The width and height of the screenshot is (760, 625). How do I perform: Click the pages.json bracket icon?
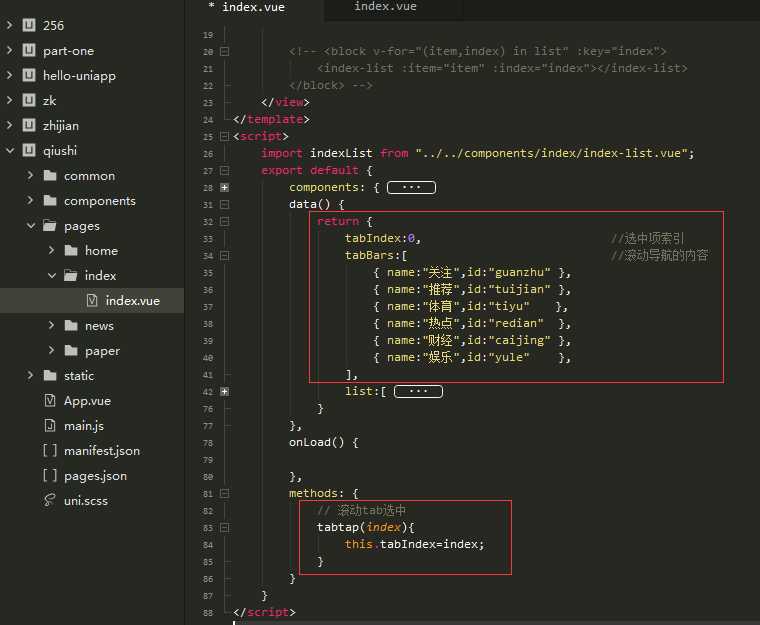[x=50, y=475]
